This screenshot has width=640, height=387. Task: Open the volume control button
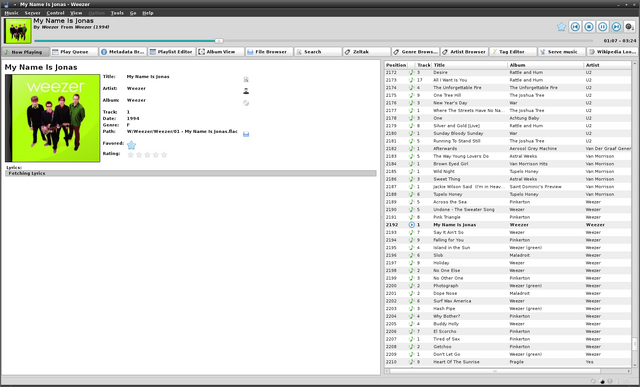629,27
